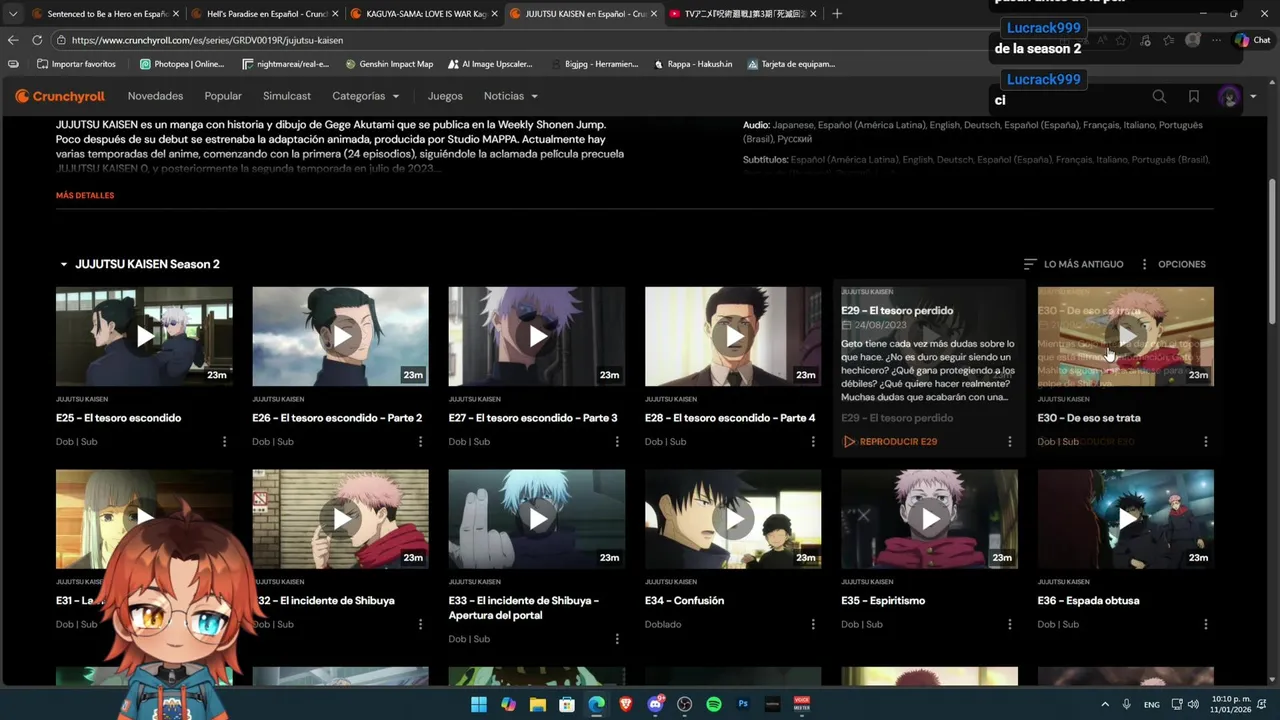Close the JUJUTSU KAISEN browser tab

[x=654, y=14]
